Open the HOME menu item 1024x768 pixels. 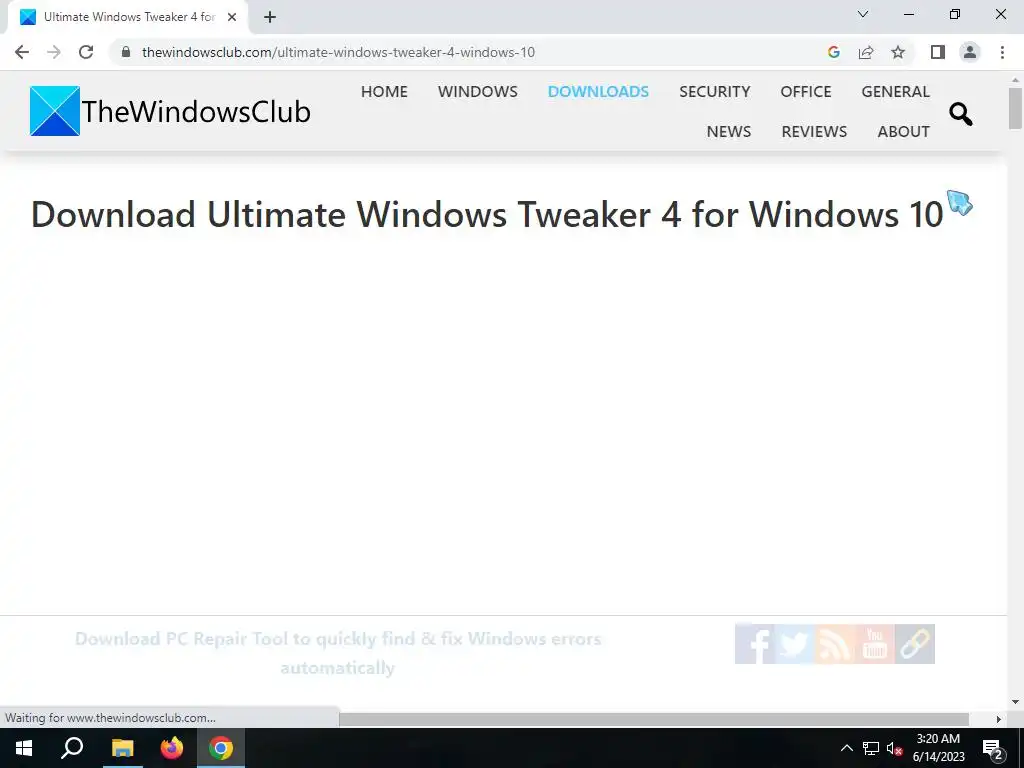click(384, 91)
